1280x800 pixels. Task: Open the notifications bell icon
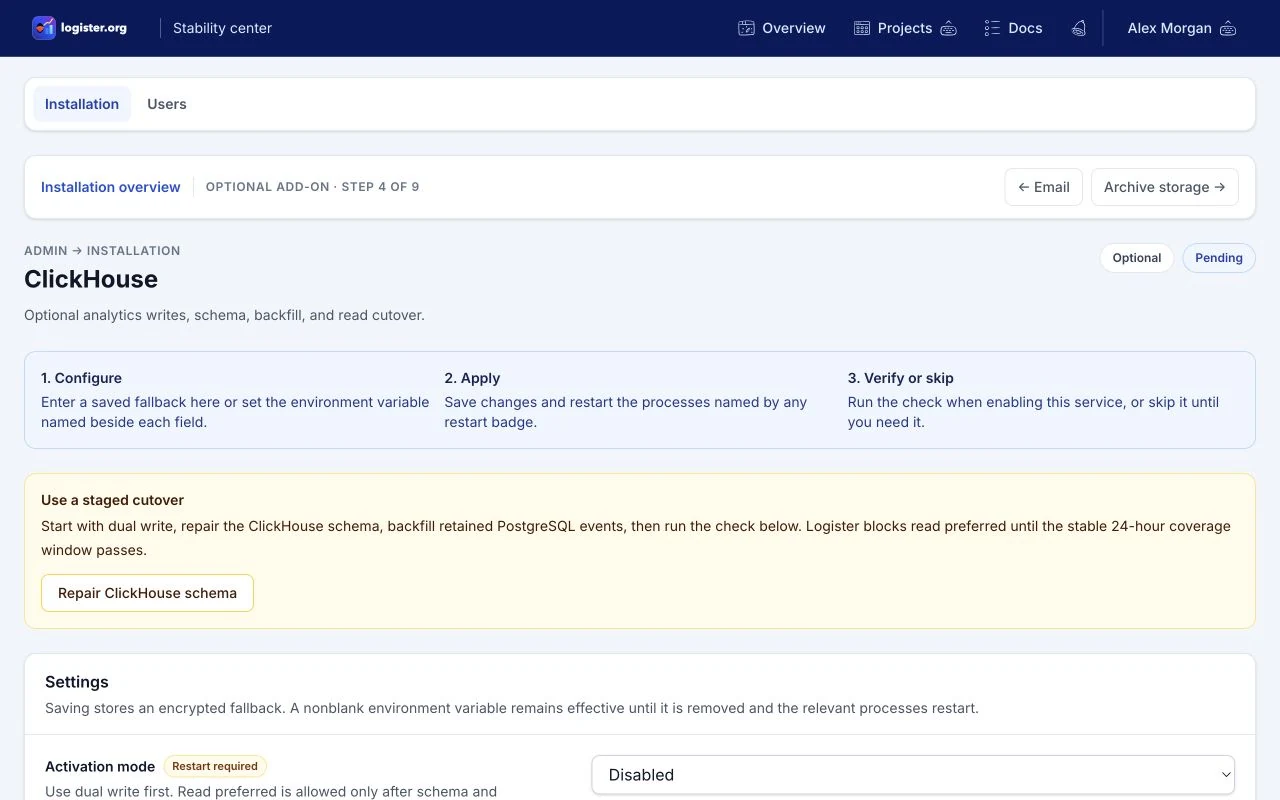[x=1078, y=28]
